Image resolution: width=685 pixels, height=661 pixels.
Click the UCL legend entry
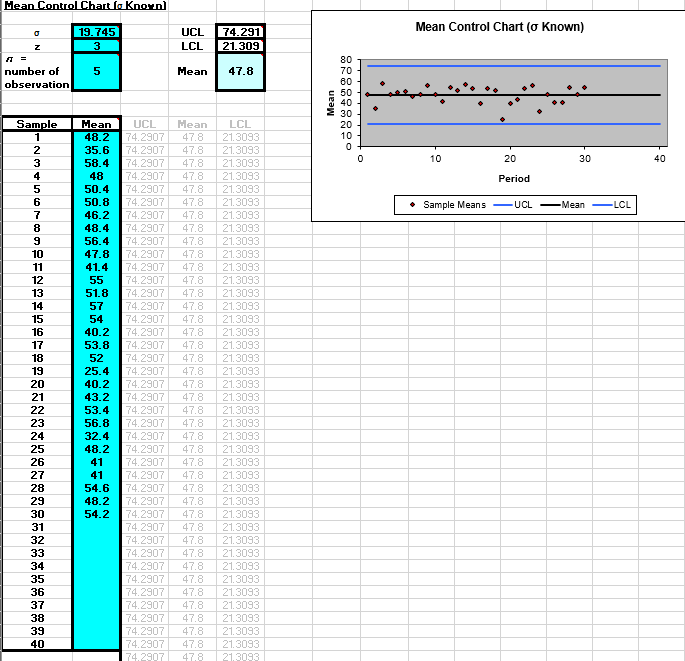point(513,204)
